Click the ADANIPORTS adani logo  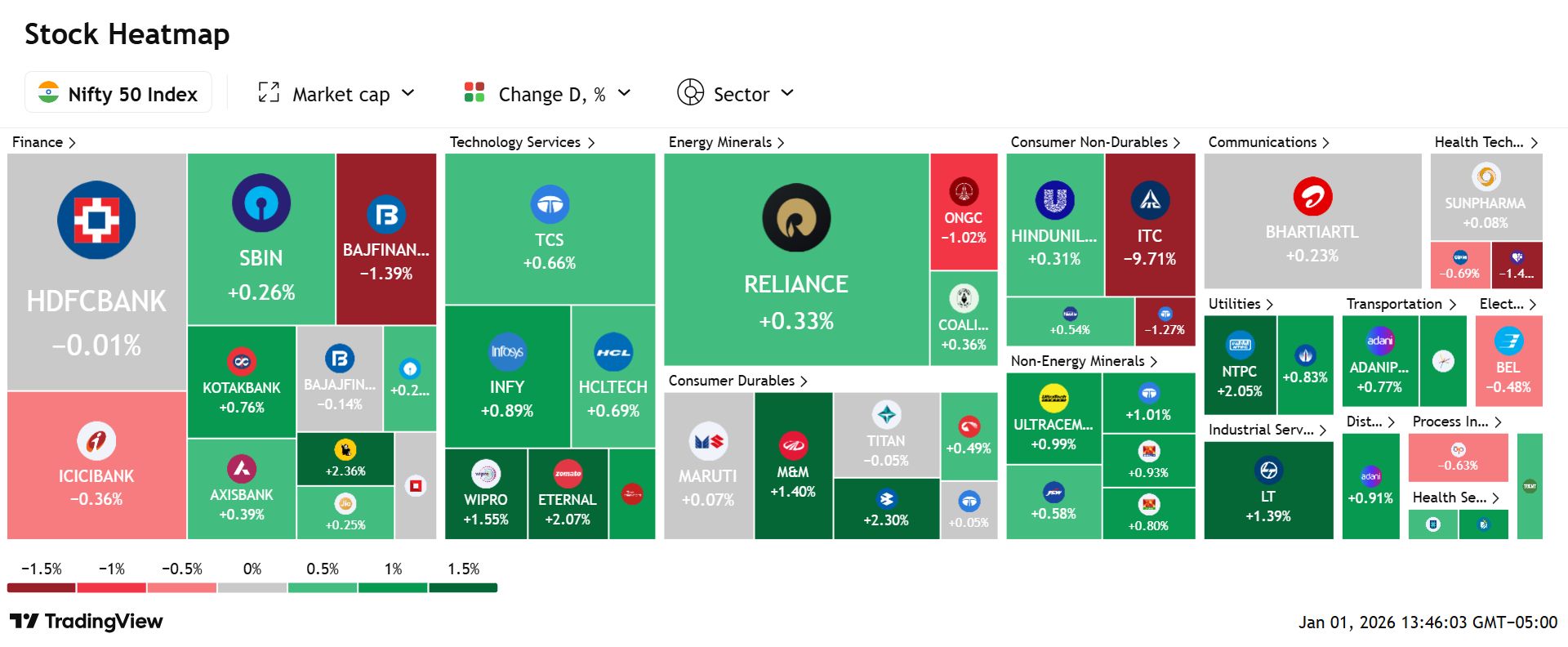[x=1380, y=341]
